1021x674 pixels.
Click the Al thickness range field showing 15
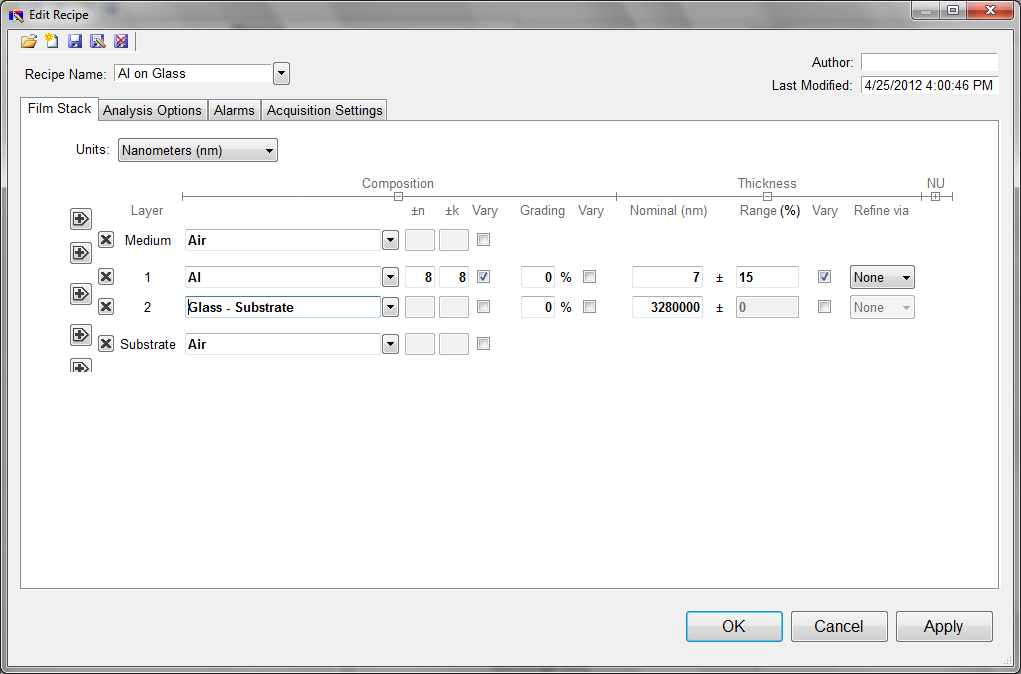[x=767, y=277]
